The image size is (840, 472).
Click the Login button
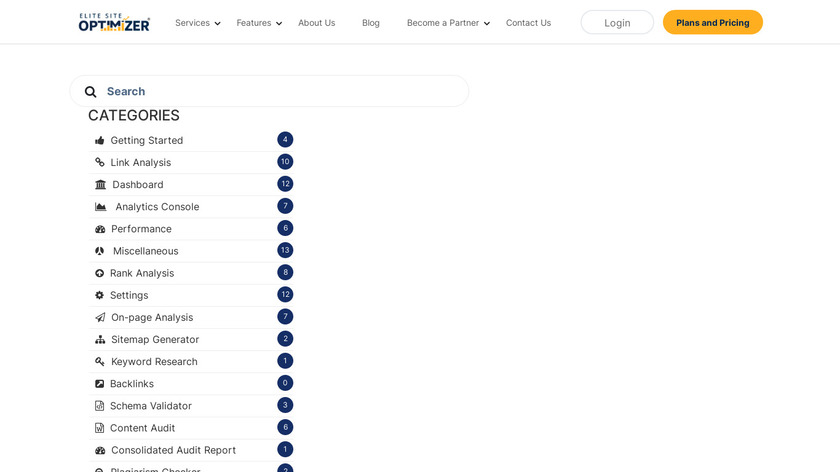(x=617, y=23)
